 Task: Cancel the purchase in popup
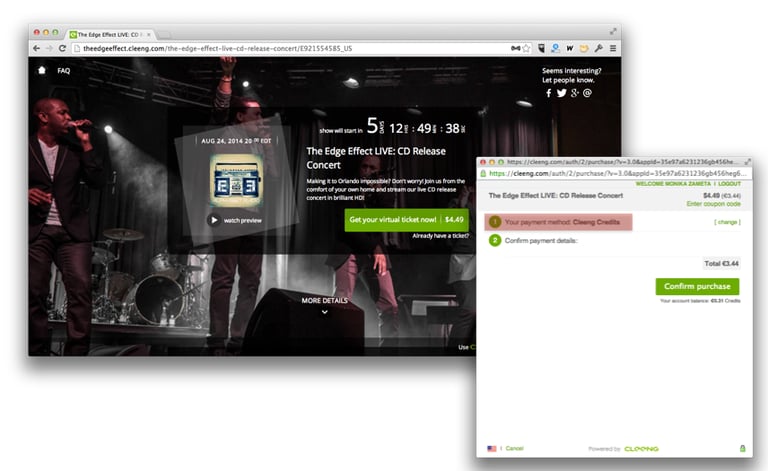pyautogui.click(x=514, y=448)
